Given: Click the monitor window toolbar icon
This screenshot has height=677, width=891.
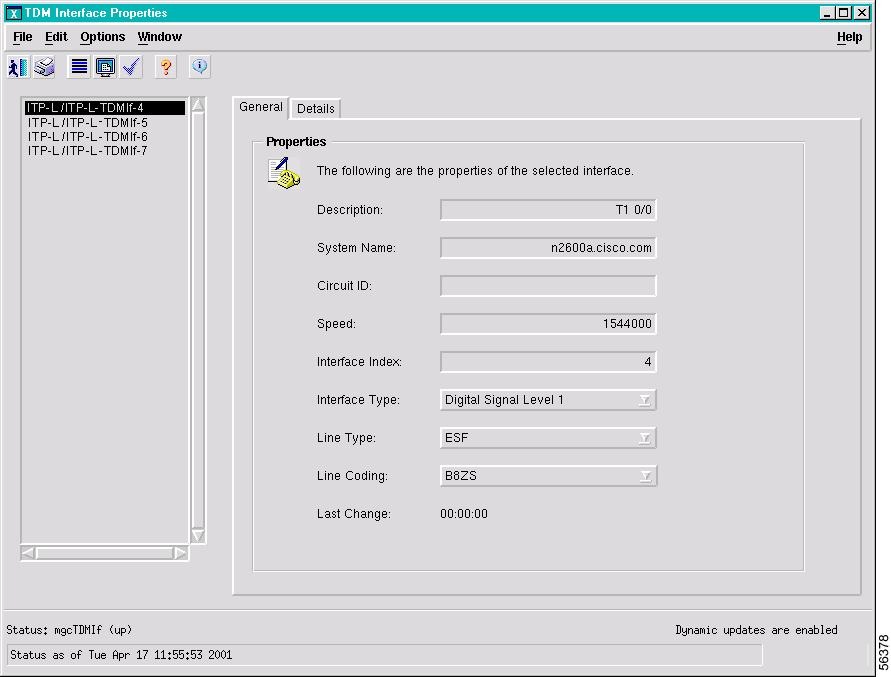Looking at the screenshot, I should coord(105,67).
